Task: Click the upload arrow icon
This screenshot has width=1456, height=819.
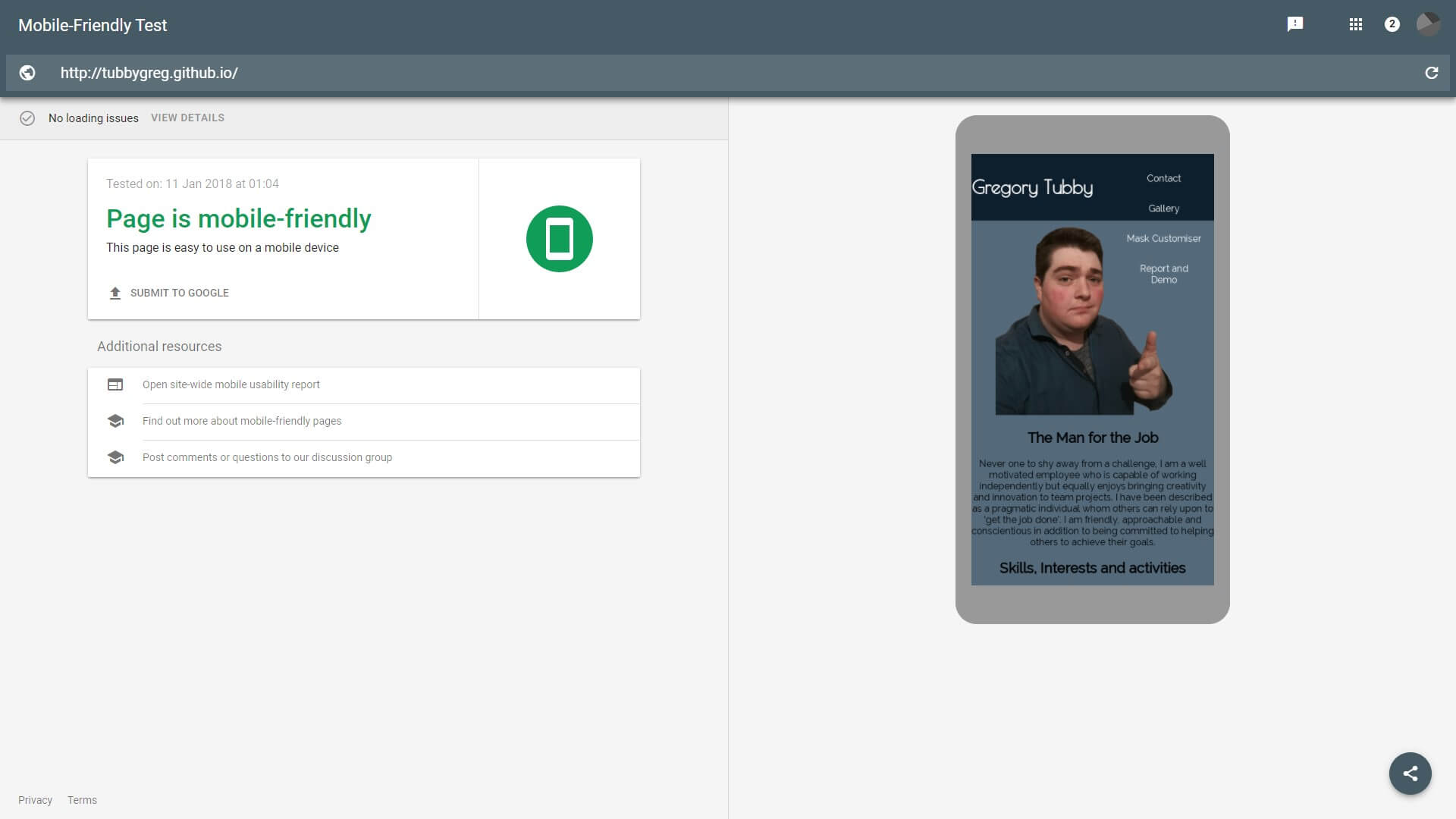Action: (x=115, y=293)
